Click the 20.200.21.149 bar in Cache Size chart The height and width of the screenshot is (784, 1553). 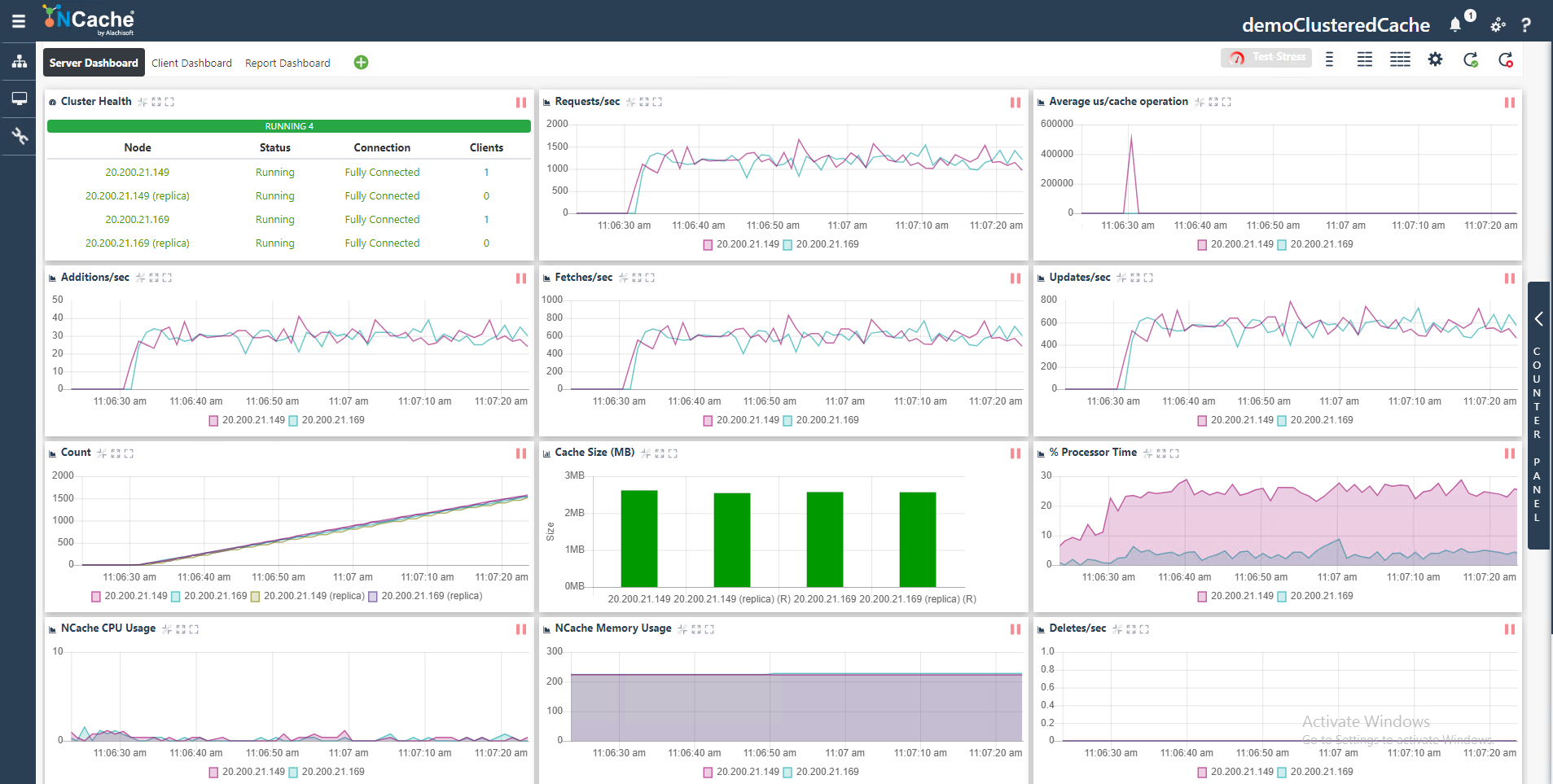pyautogui.click(x=639, y=538)
